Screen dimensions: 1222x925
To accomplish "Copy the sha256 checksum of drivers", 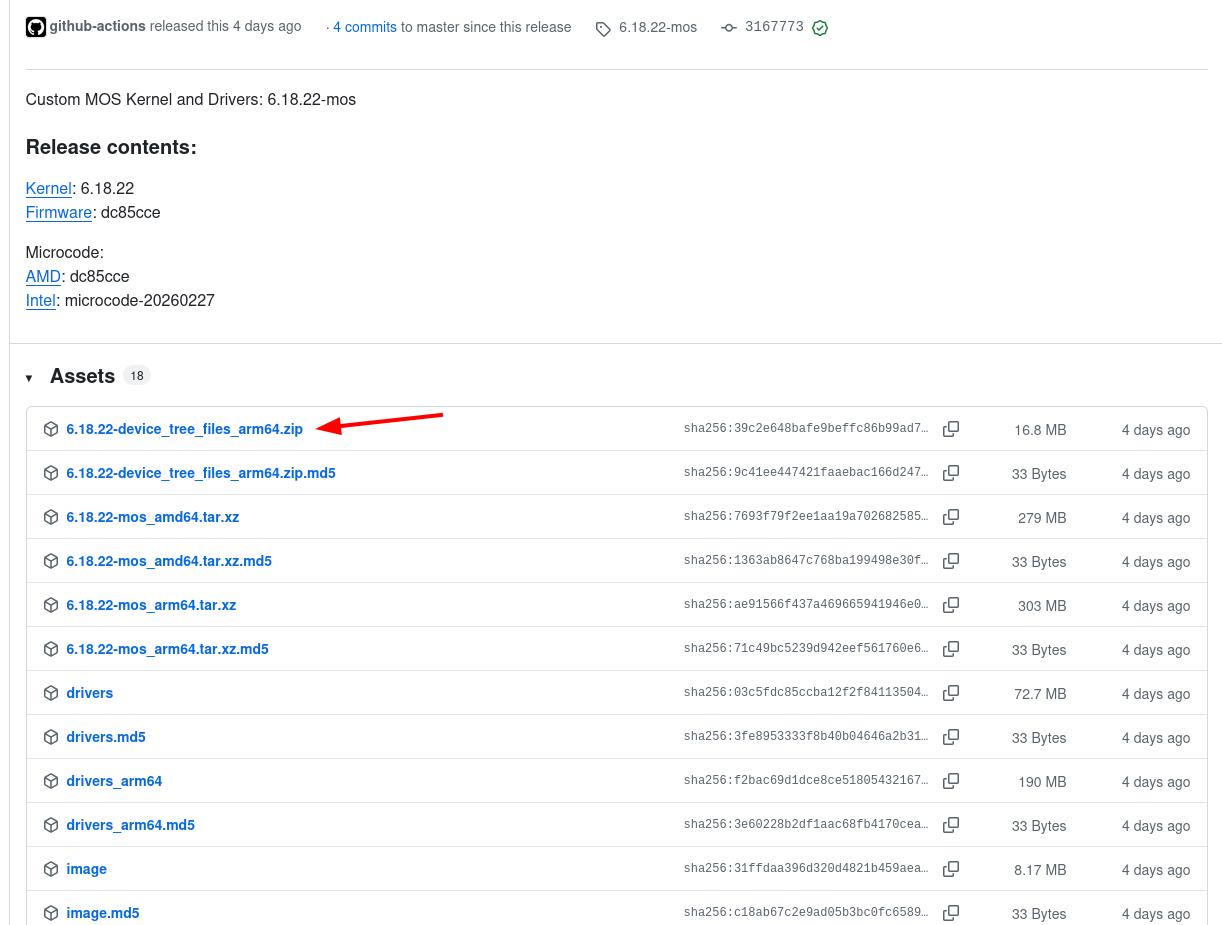I will (950, 693).
